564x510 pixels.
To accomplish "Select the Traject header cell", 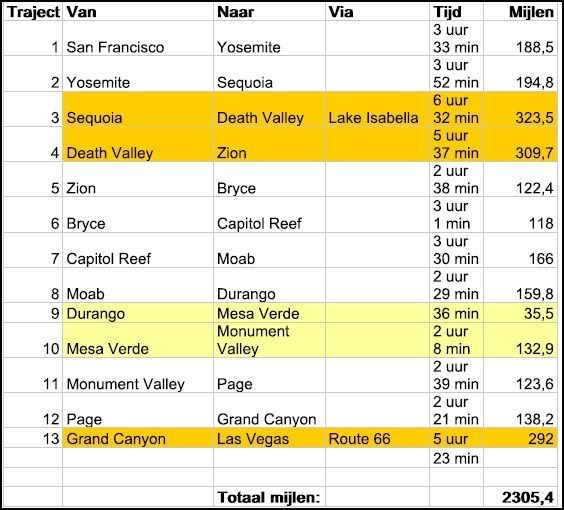I will (x=33, y=12).
